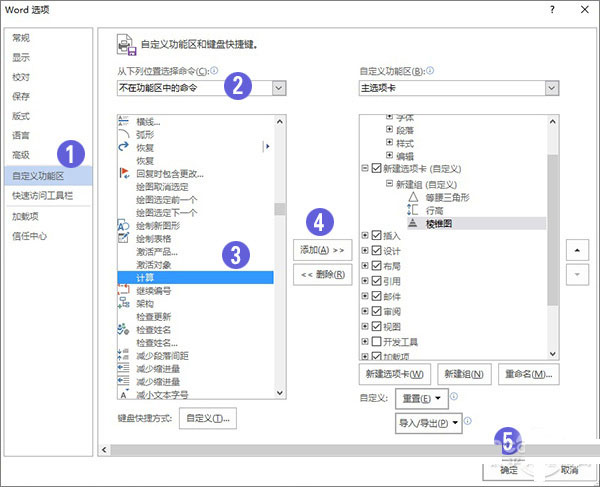Click info icon beside 导入/导出 button
600x487 pixels.
[x=468, y=421]
